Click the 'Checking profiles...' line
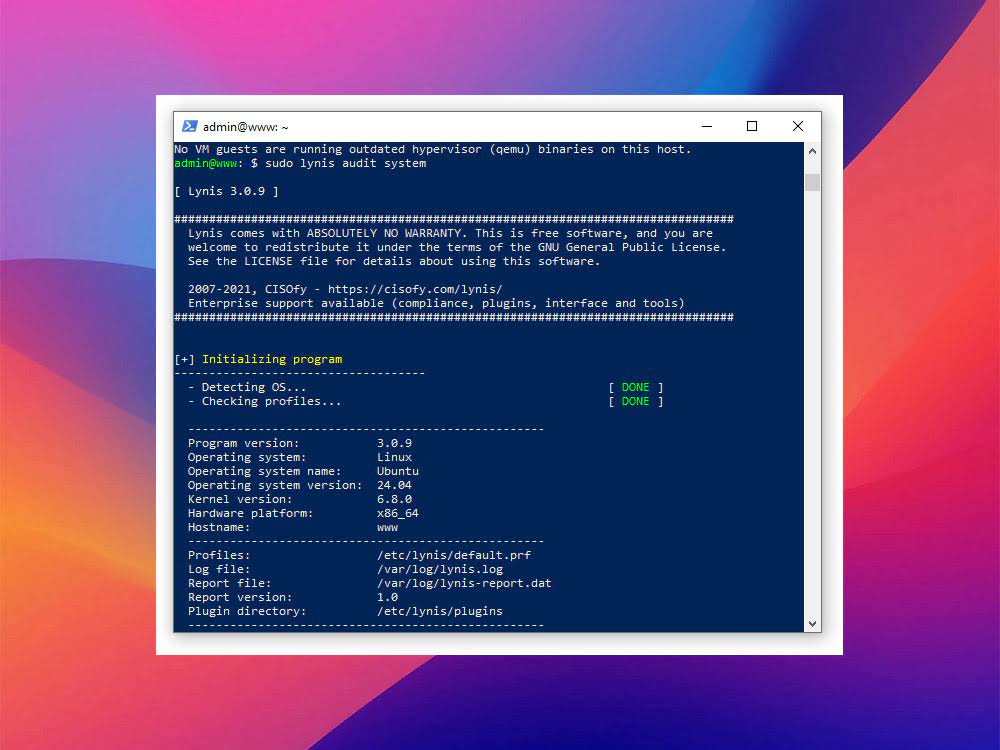The height and width of the screenshot is (750, 1000). (265, 401)
